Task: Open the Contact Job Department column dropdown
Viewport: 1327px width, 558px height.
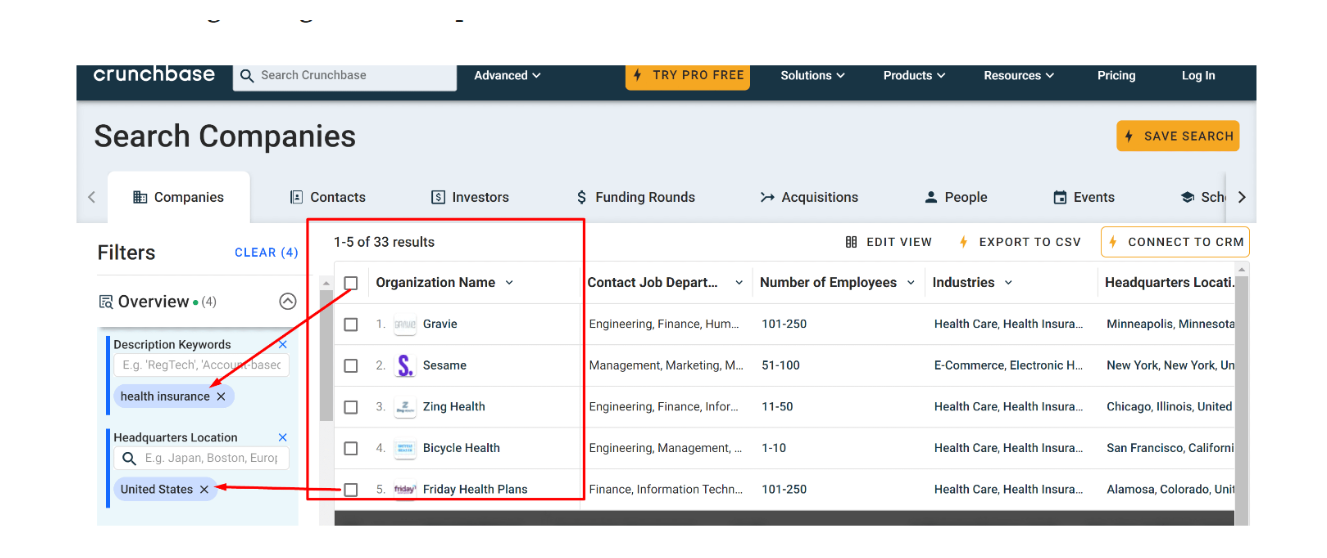Action: (x=739, y=283)
